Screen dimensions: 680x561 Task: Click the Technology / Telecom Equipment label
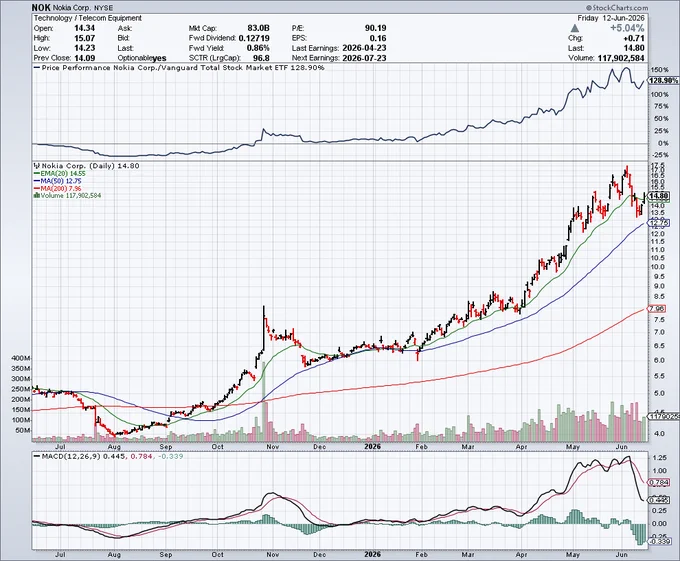tap(88, 18)
